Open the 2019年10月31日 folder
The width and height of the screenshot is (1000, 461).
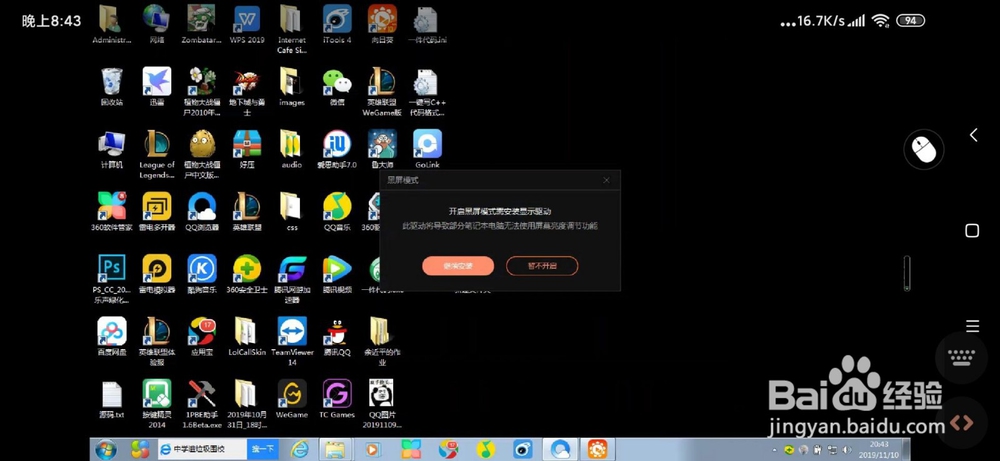coord(247,404)
